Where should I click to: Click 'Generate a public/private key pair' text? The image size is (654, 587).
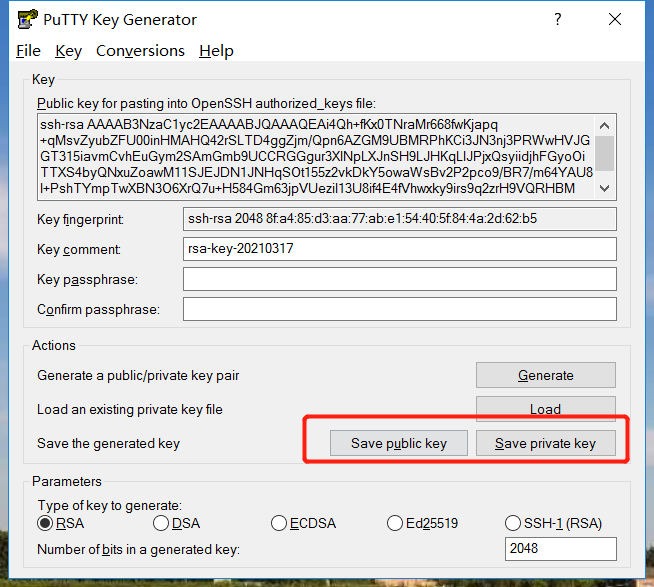(138, 375)
